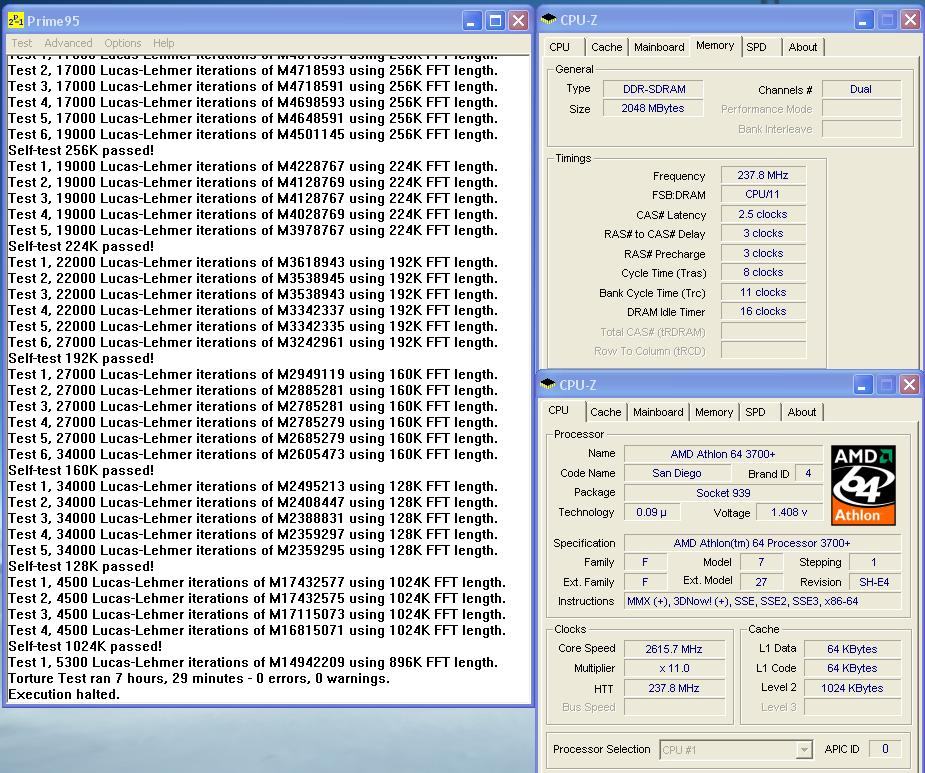Image resolution: width=925 pixels, height=773 pixels.
Task: Click the HTT 237.8 MHz value
Action: point(674,688)
